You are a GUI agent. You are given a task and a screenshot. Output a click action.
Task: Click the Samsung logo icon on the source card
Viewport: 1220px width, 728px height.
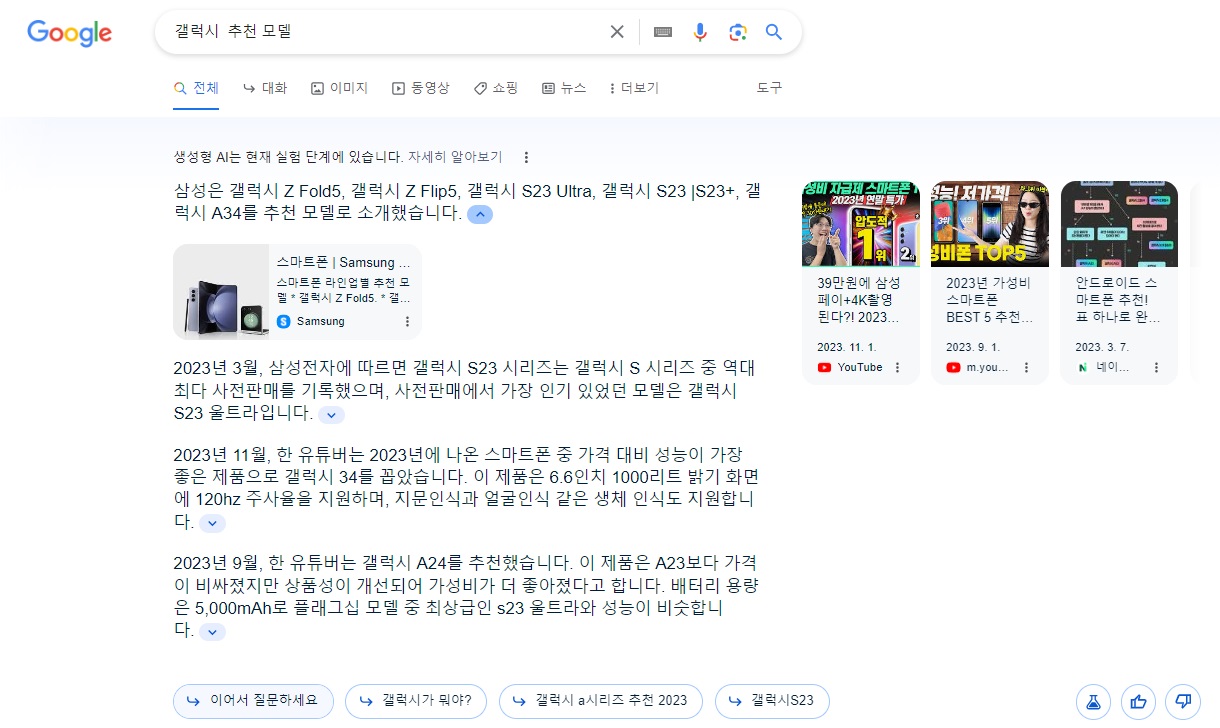284,321
